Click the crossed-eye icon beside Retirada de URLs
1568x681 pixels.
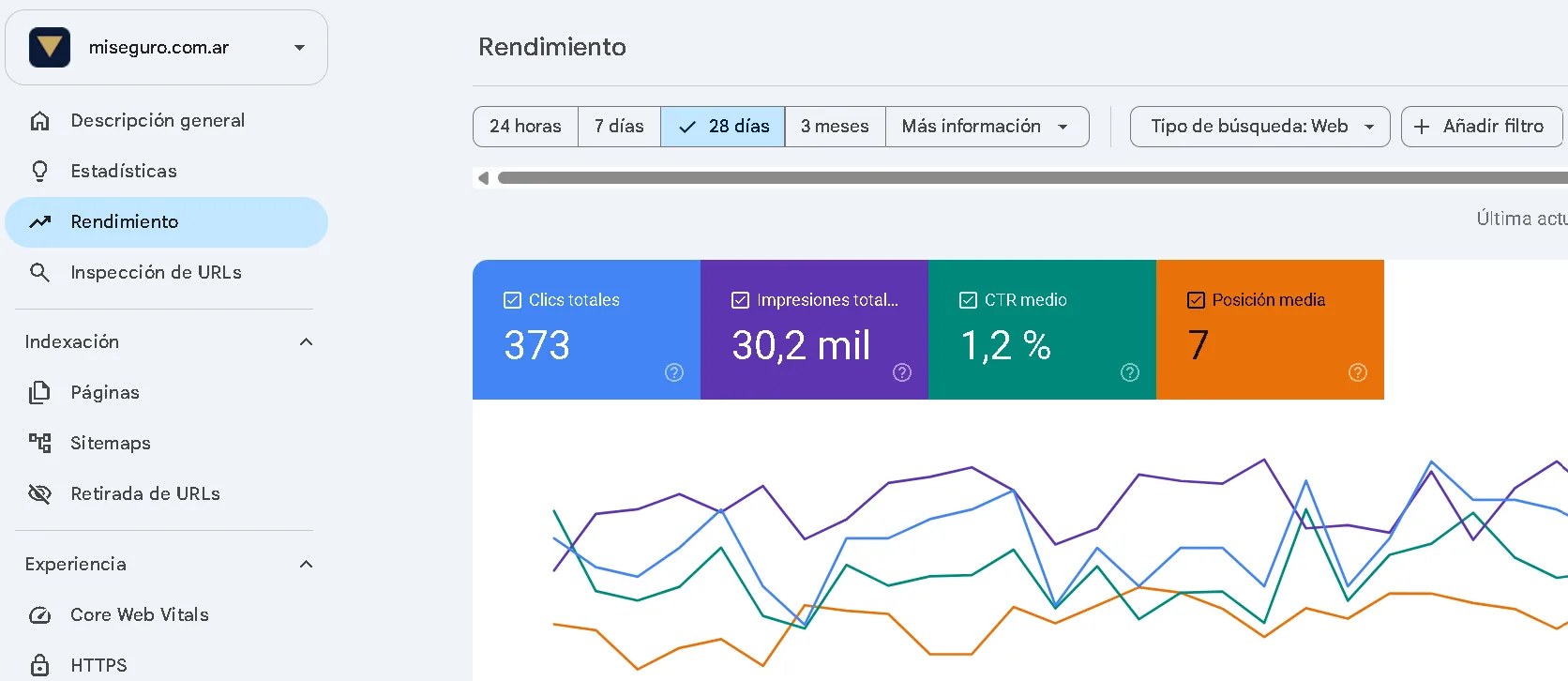[x=39, y=494]
